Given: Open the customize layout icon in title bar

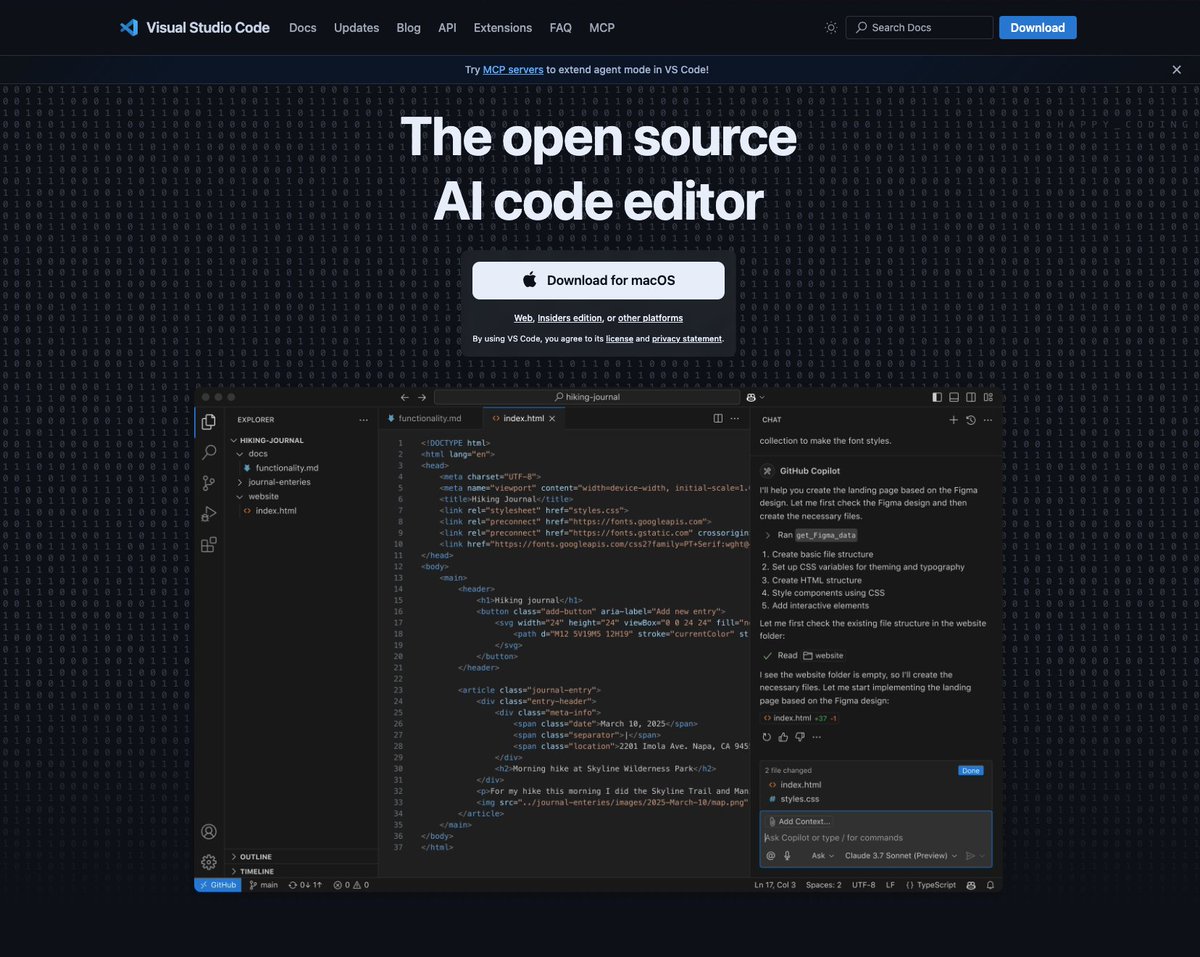Looking at the screenshot, I should pyautogui.click(x=987, y=397).
